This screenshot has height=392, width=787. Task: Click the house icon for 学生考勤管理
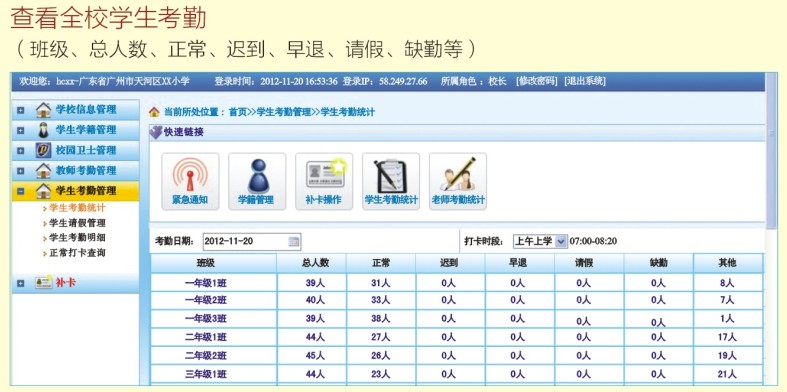(44, 191)
